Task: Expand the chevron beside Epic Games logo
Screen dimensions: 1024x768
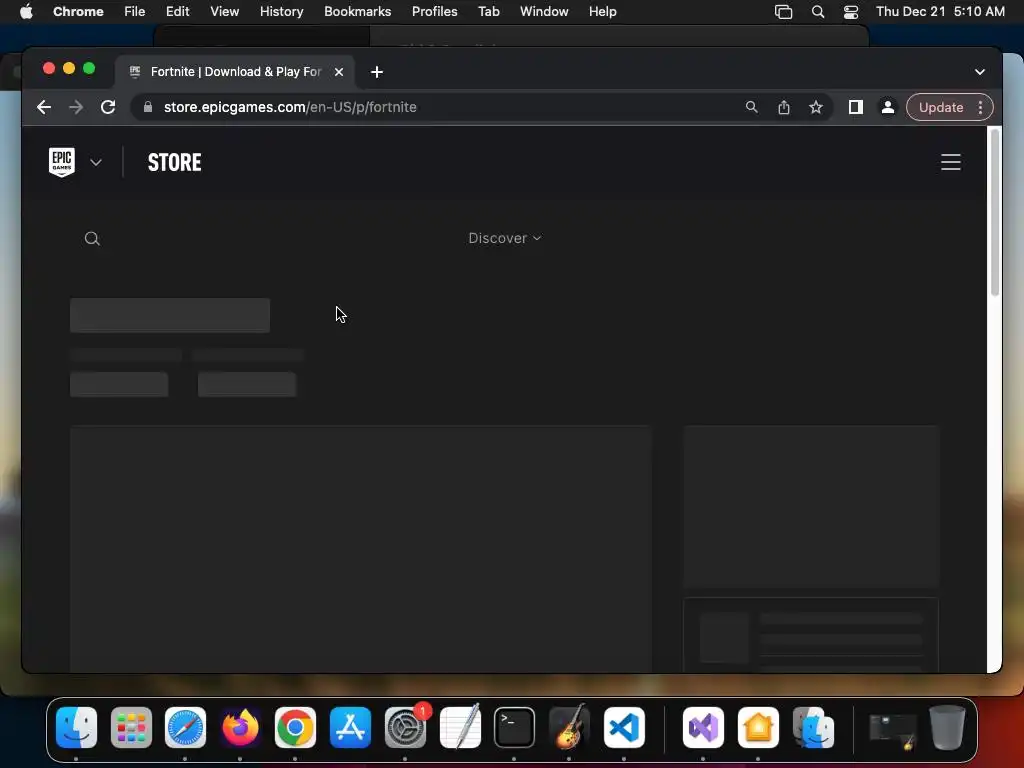Action: (96, 162)
